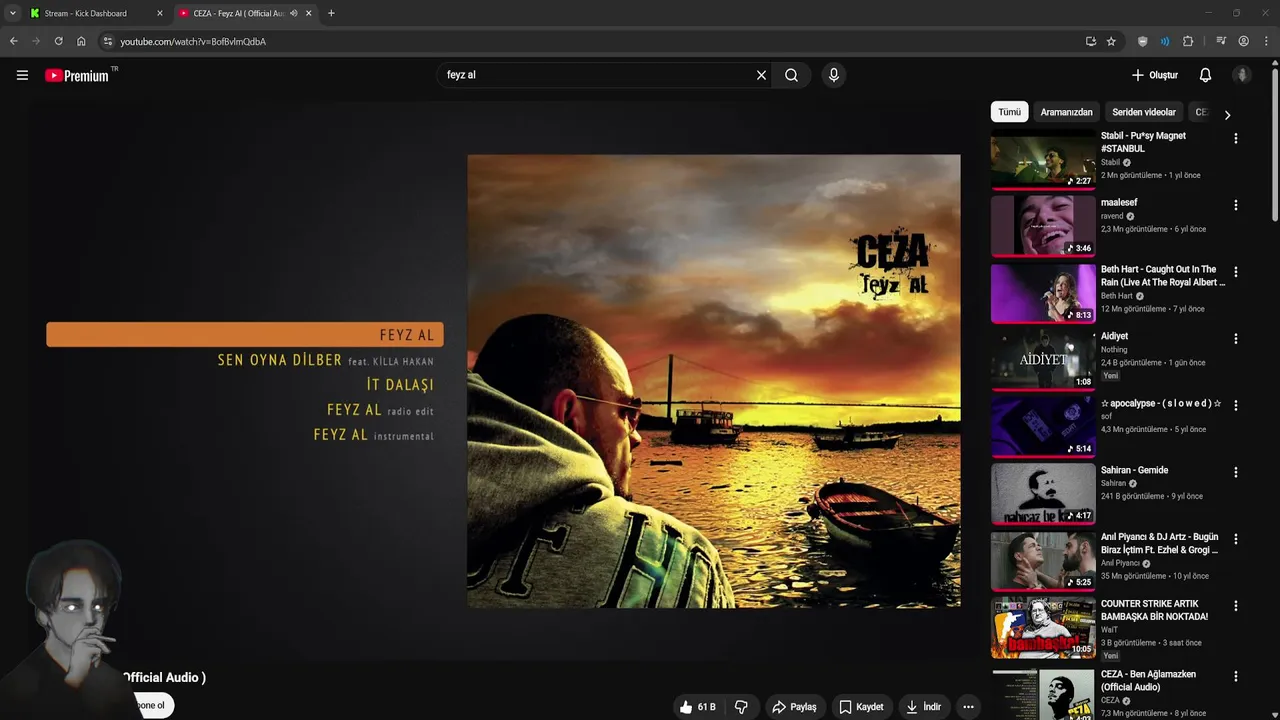Start voice search with microphone
The image size is (1280, 720).
(x=834, y=75)
